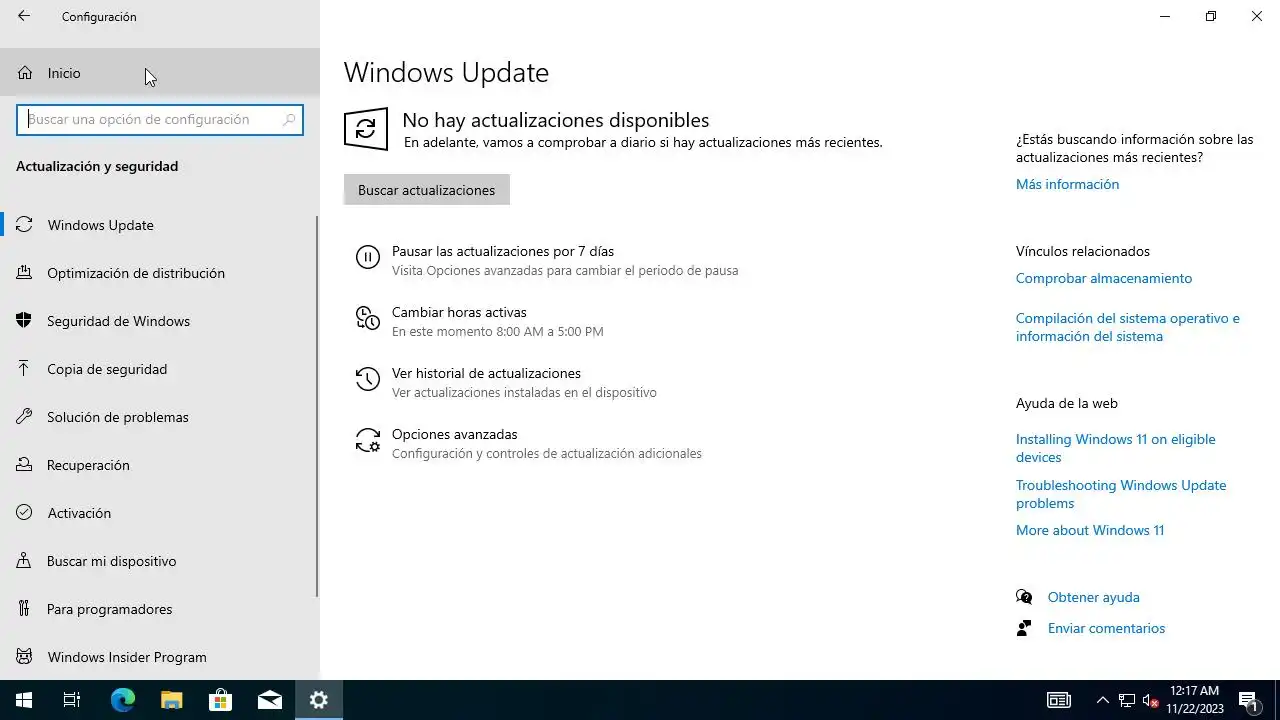The image size is (1280, 720).
Task: Click the back arrow in Configuración header
Action: tap(24, 16)
